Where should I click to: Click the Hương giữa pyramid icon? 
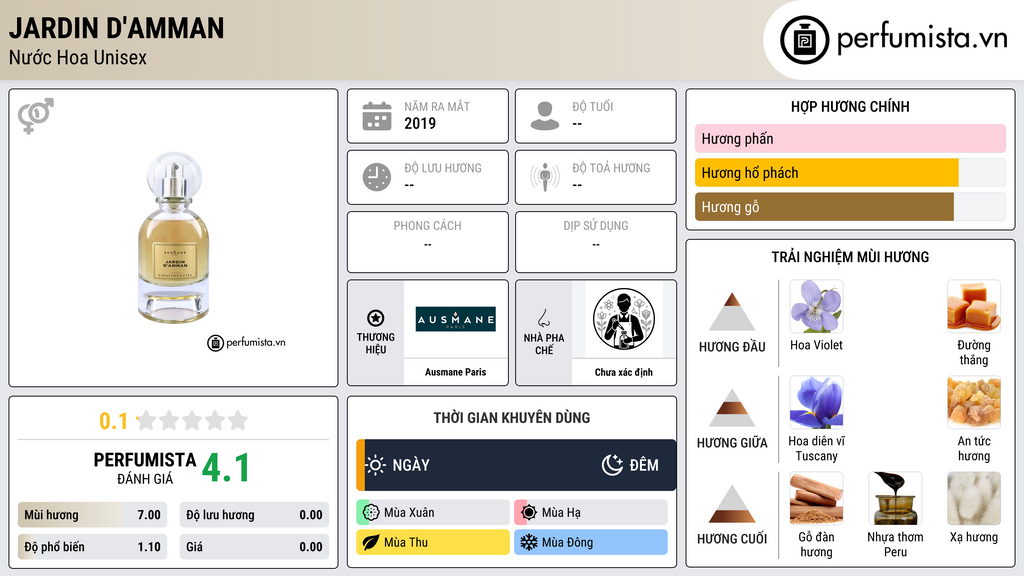click(732, 408)
